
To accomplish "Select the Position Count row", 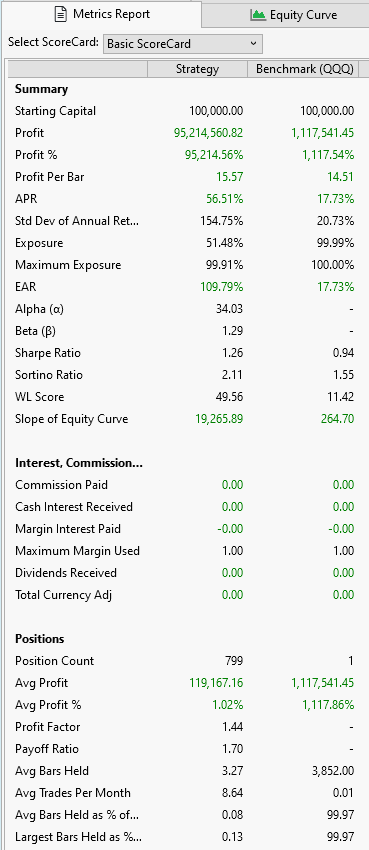I will tap(184, 661).
